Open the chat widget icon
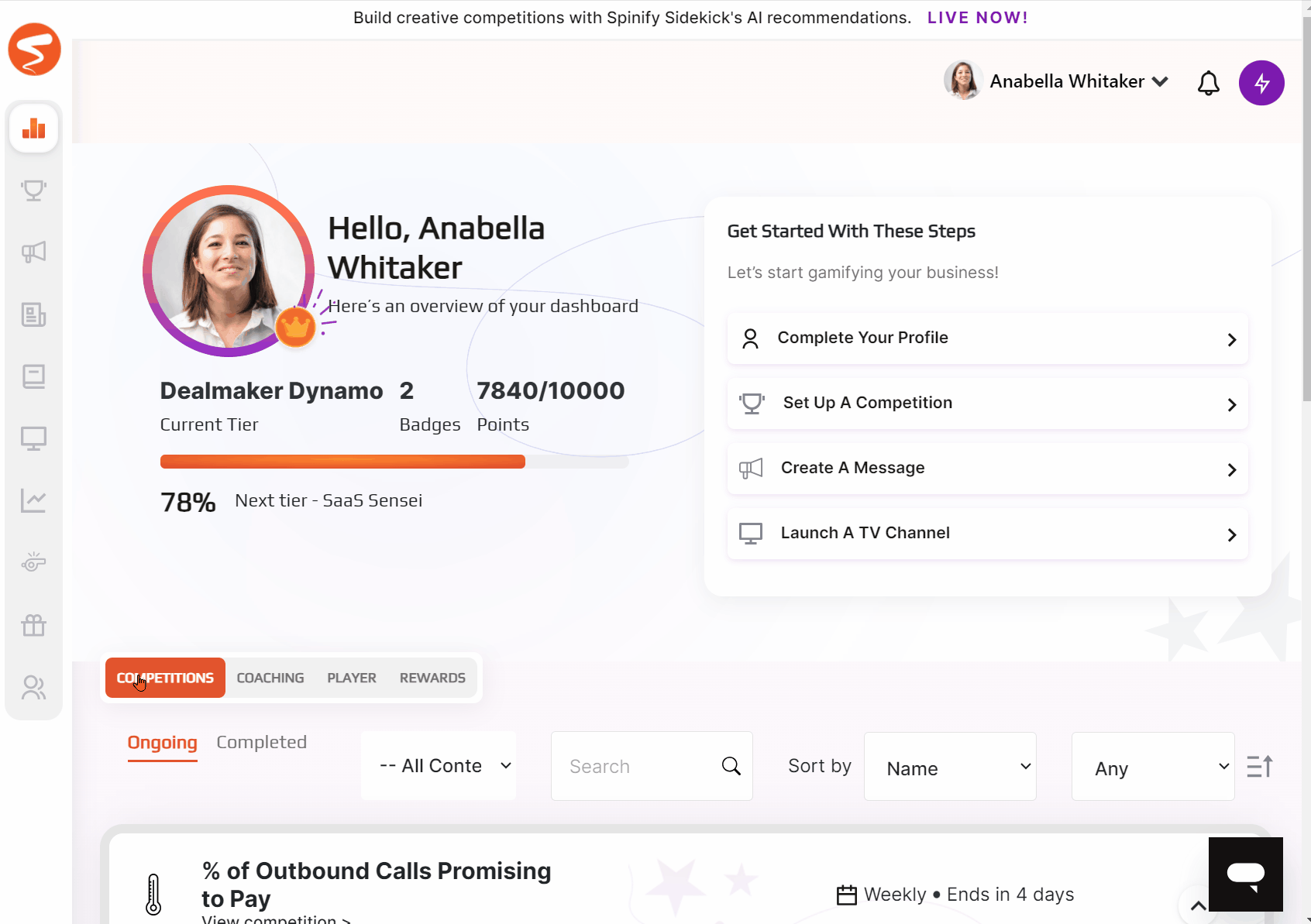Image resolution: width=1311 pixels, height=924 pixels. (1245, 874)
